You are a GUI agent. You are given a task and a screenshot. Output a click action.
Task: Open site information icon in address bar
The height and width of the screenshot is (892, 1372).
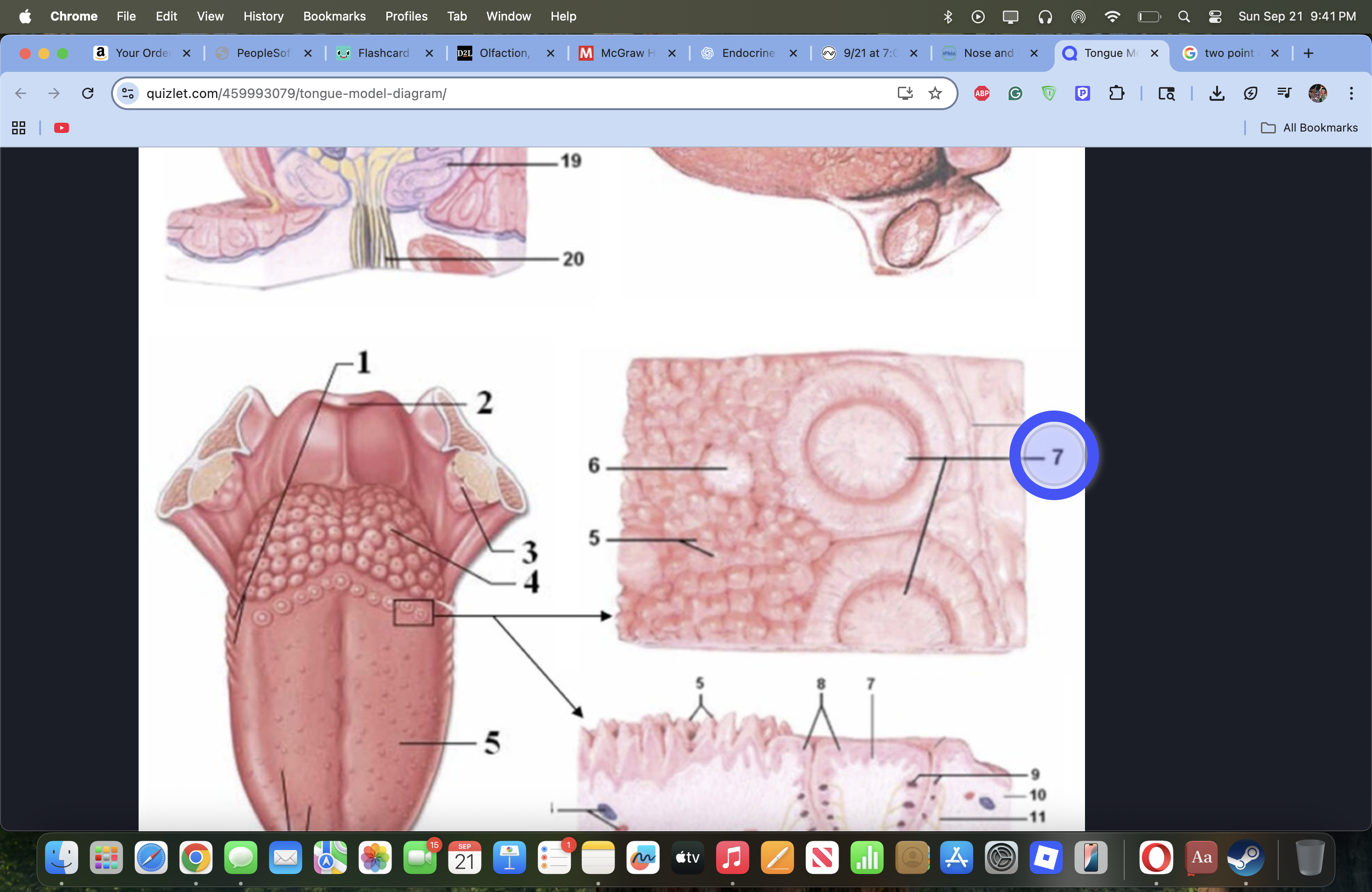pos(128,93)
